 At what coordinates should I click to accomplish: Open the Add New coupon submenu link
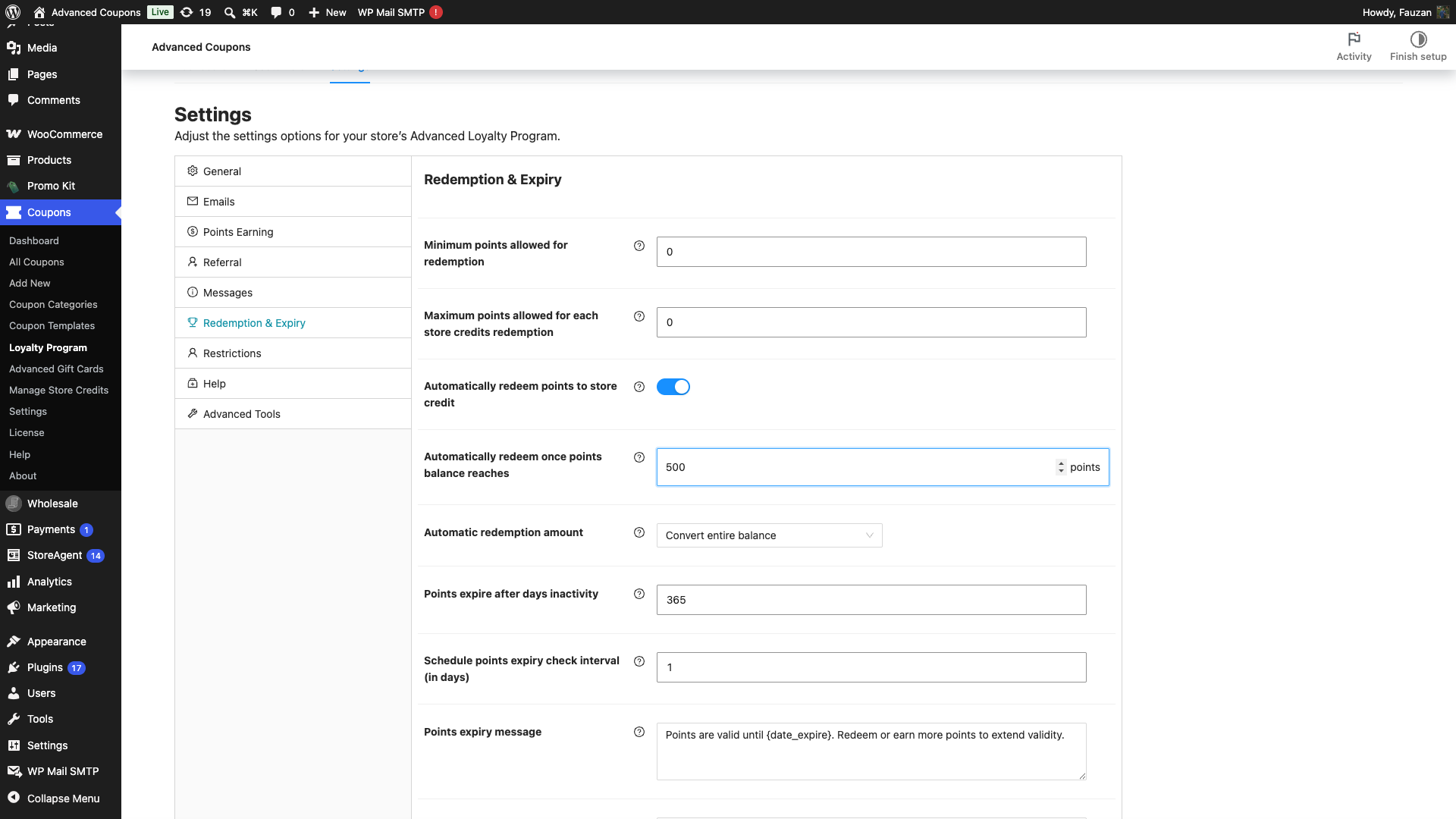tap(30, 283)
